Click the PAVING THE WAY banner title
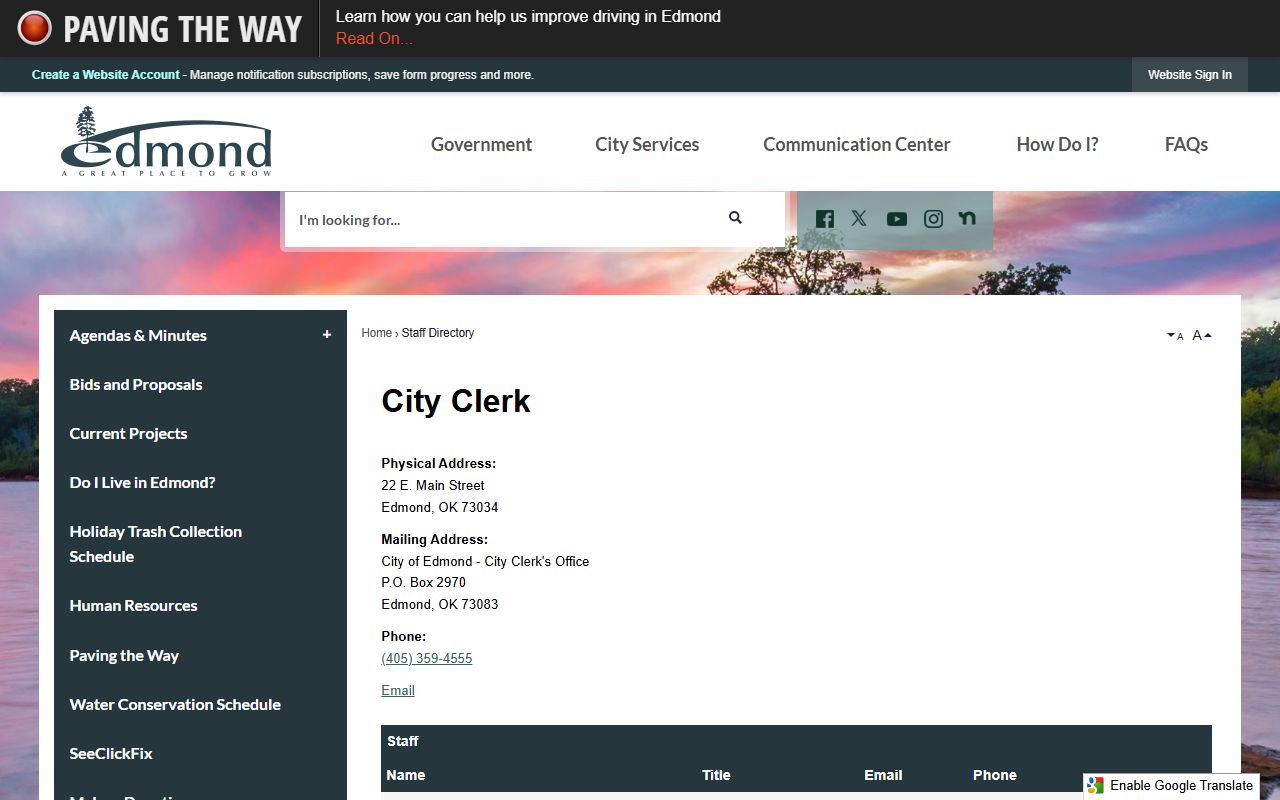The width and height of the screenshot is (1280, 800). click(x=182, y=29)
